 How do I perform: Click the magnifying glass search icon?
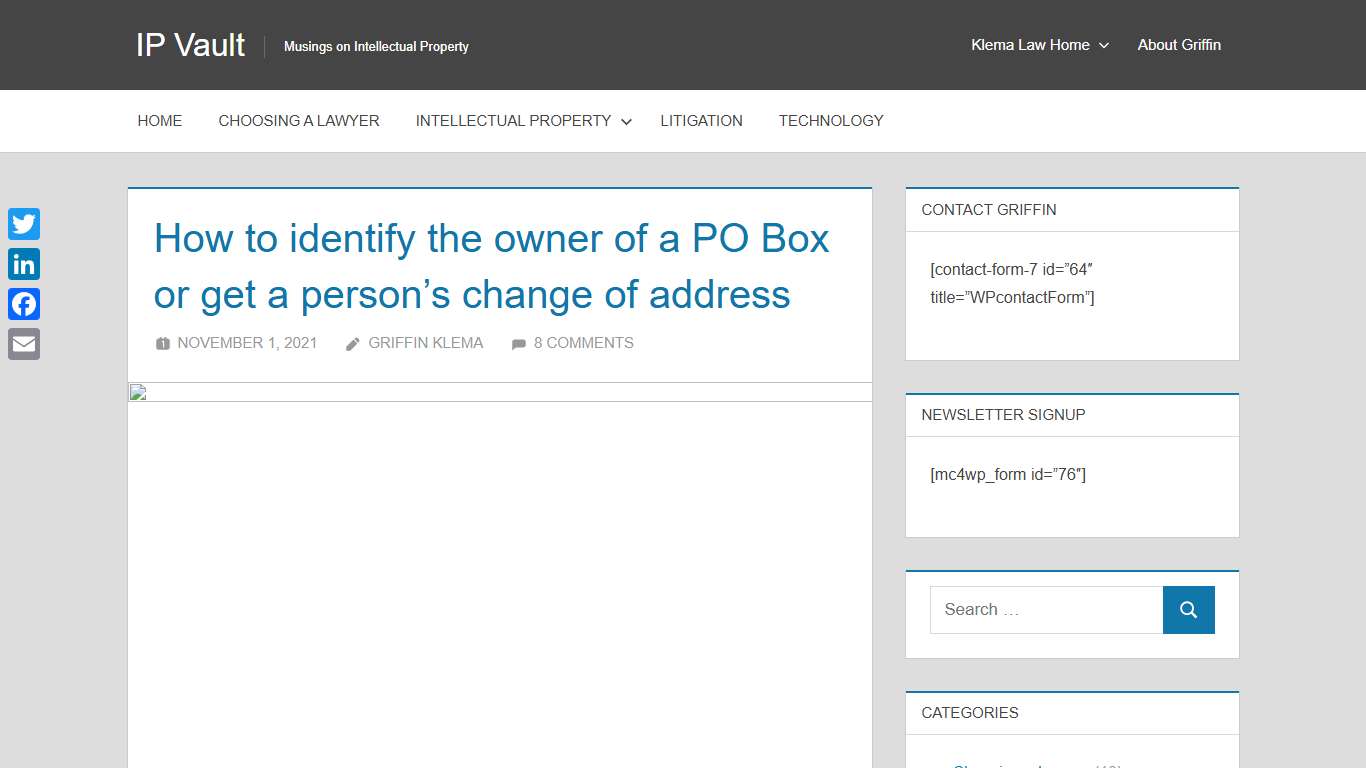pyautogui.click(x=1188, y=609)
